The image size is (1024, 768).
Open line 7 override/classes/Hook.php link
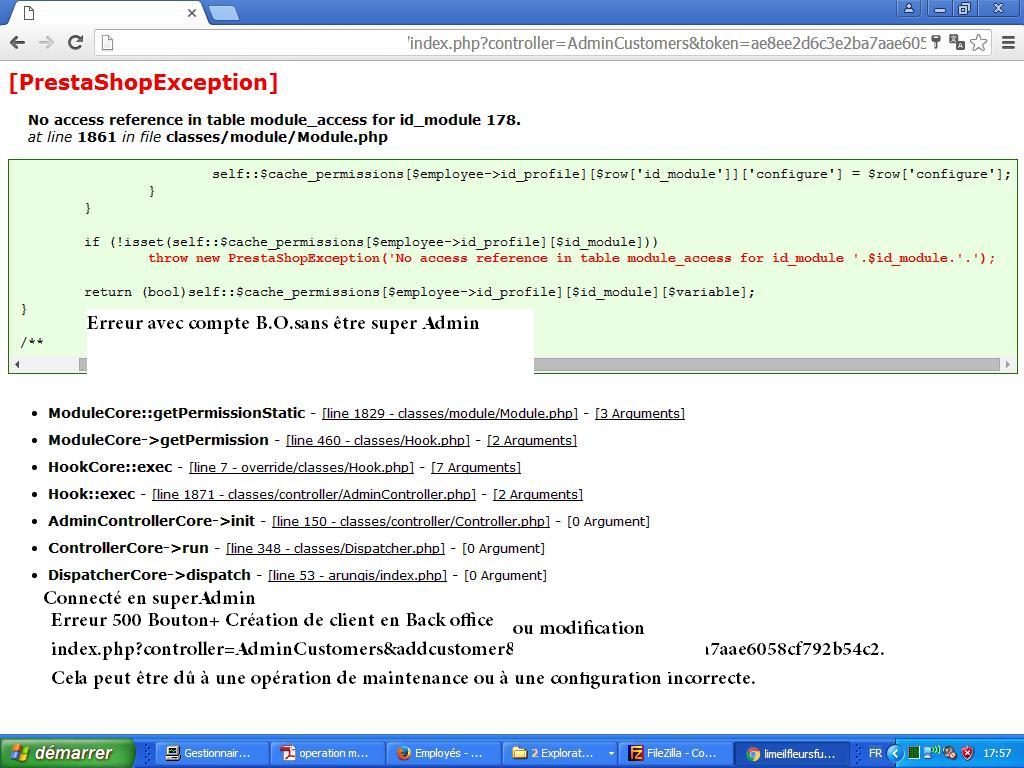[x=301, y=468]
